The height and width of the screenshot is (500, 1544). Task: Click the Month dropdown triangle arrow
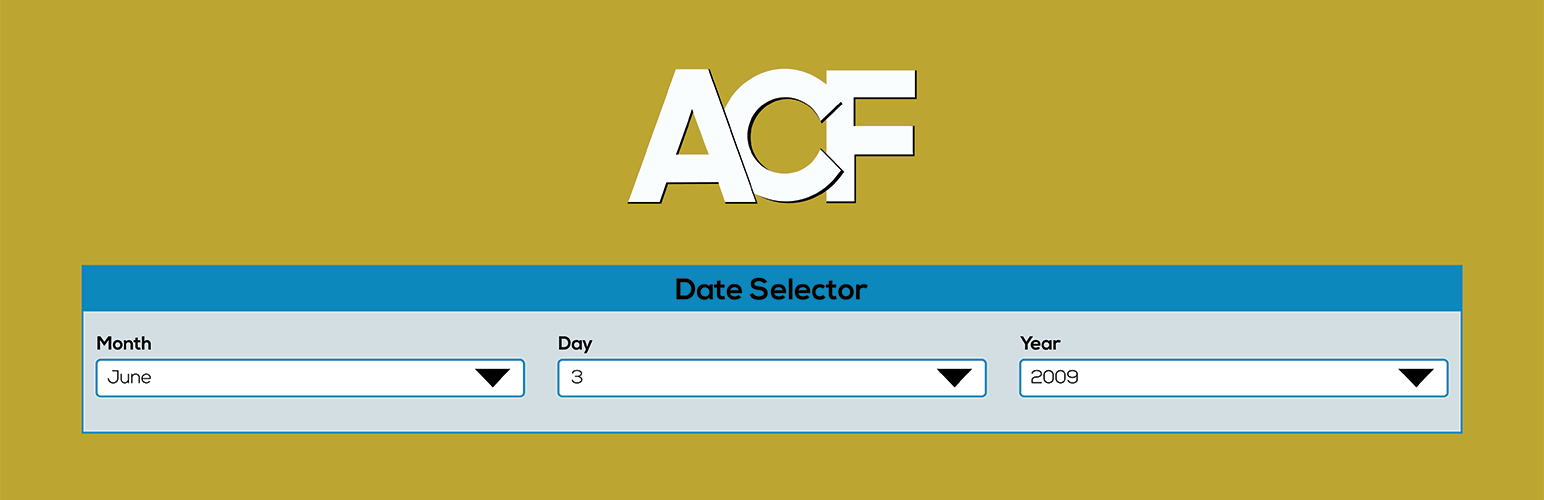pyautogui.click(x=492, y=378)
